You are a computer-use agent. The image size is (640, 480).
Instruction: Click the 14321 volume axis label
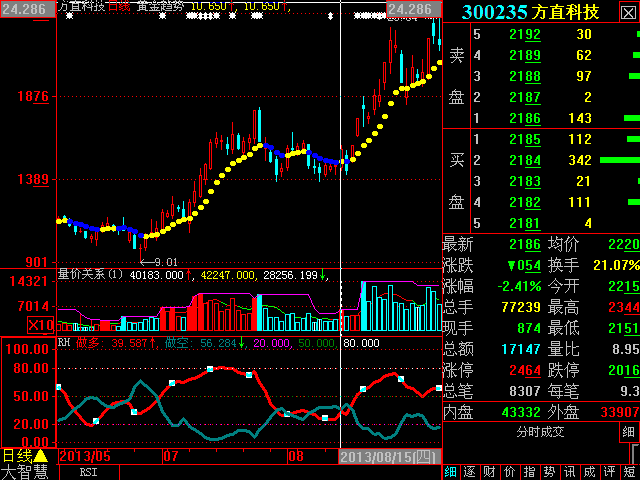pyautogui.click(x=29, y=281)
